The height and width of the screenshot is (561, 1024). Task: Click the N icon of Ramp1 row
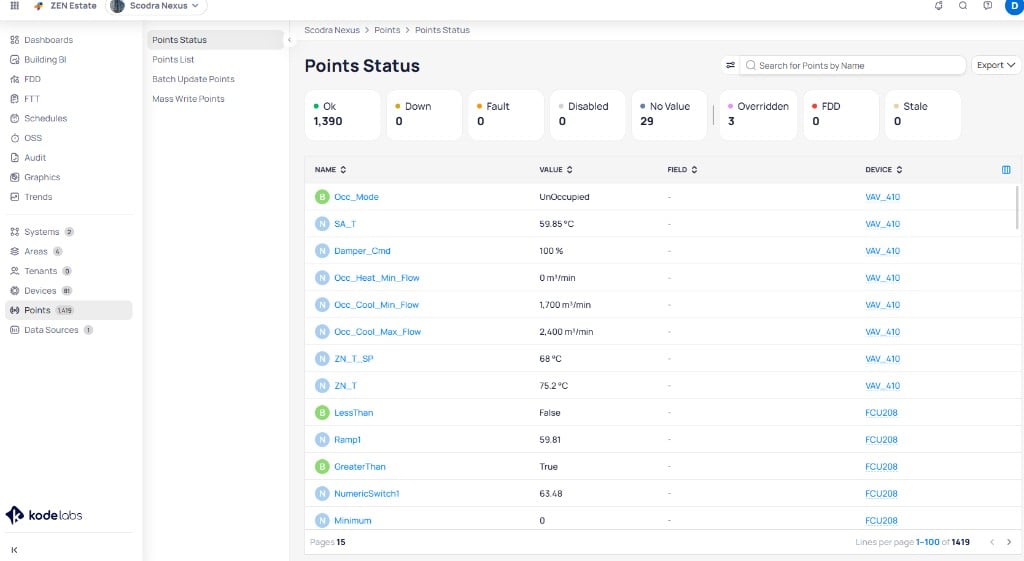click(322, 440)
